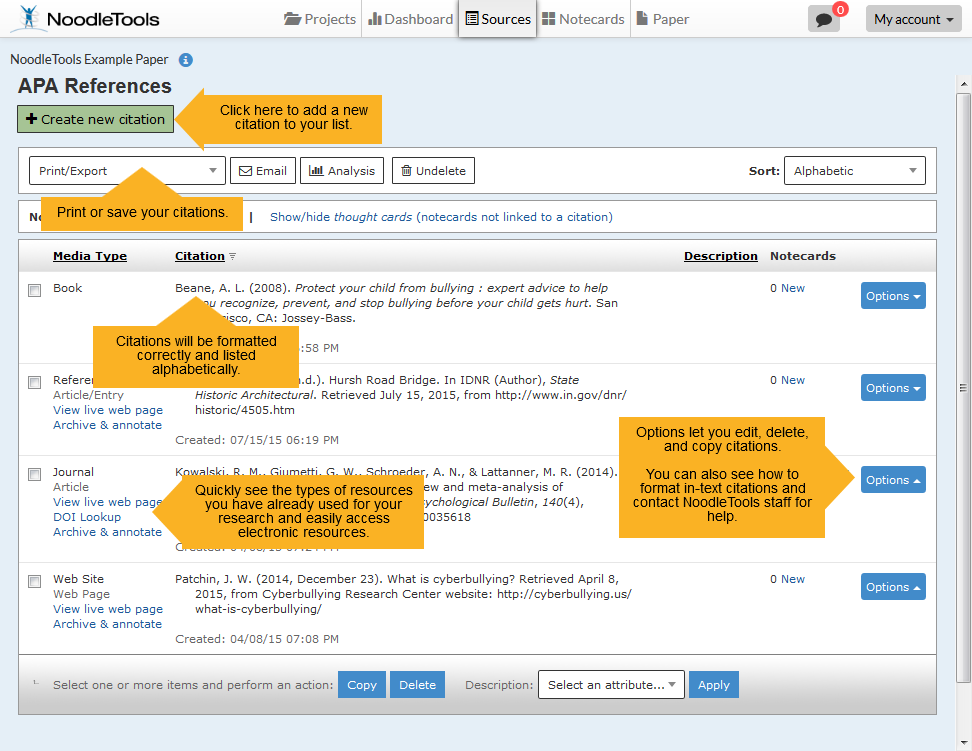Click the NoodleTools logo

point(87,19)
